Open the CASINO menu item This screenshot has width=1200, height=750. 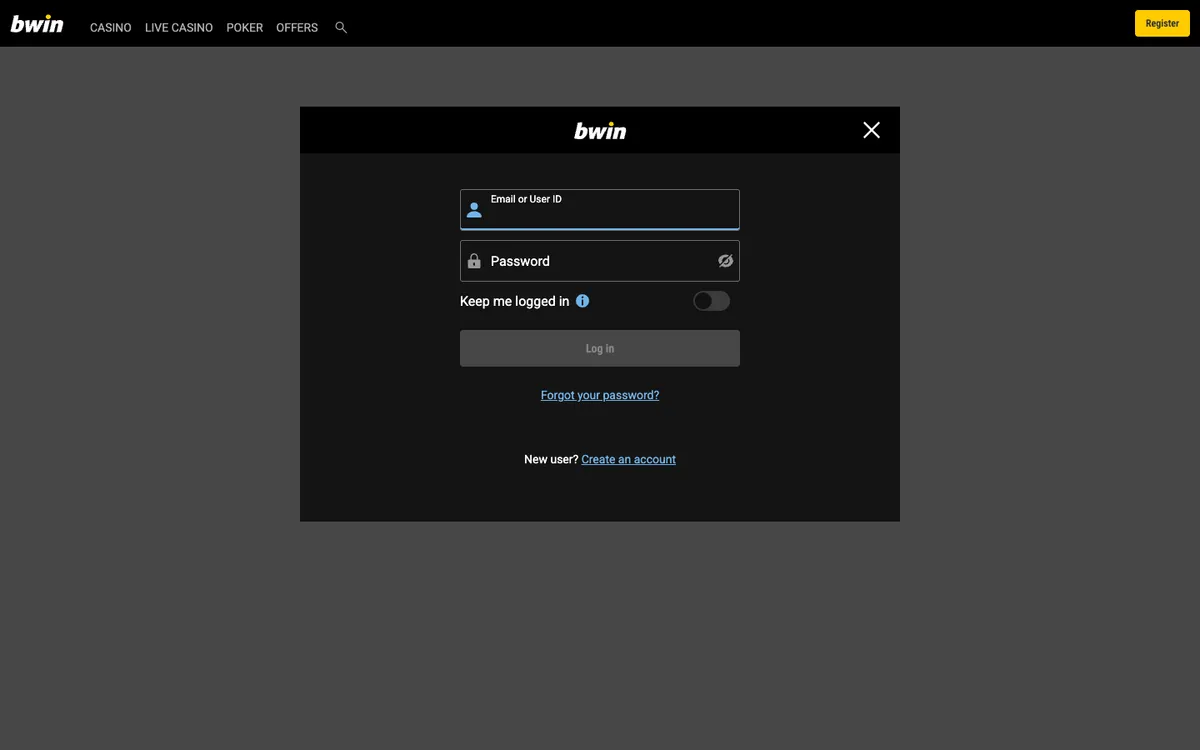(x=111, y=28)
